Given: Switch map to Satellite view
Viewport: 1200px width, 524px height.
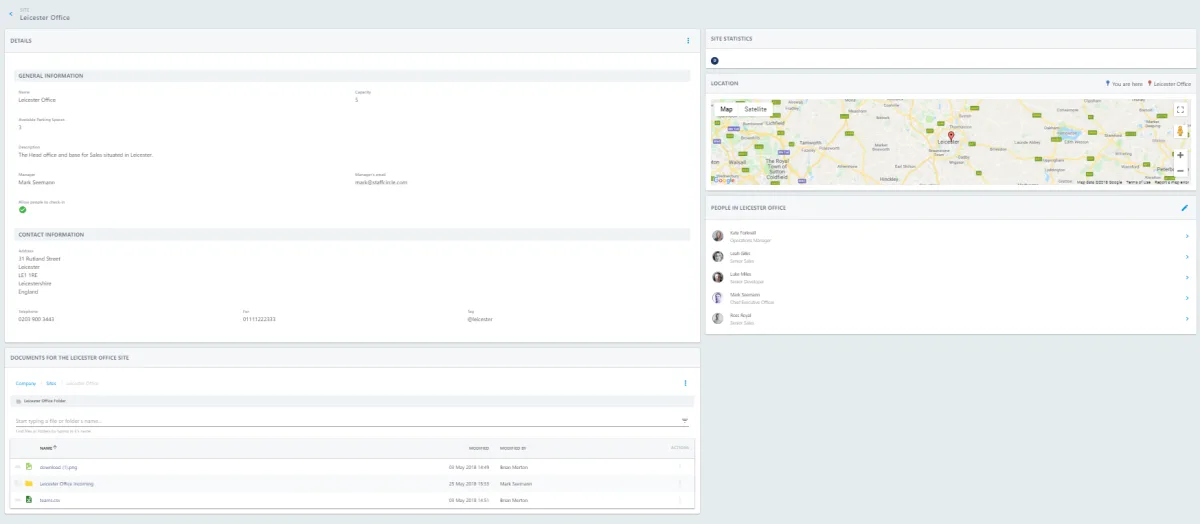Looking at the screenshot, I should [x=755, y=109].
